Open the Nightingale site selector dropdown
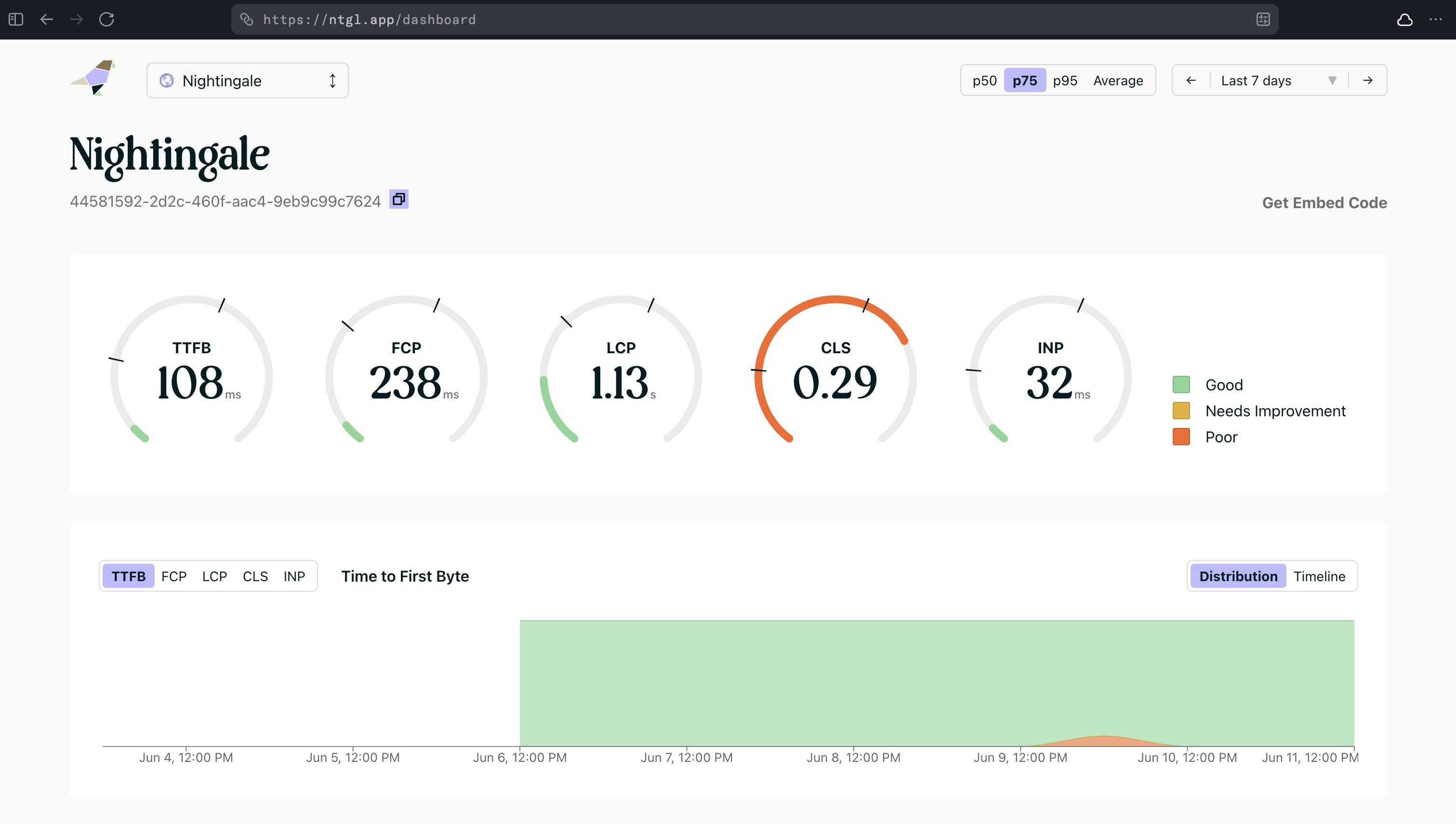Viewport: 1456px width, 824px height. point(247,80)
